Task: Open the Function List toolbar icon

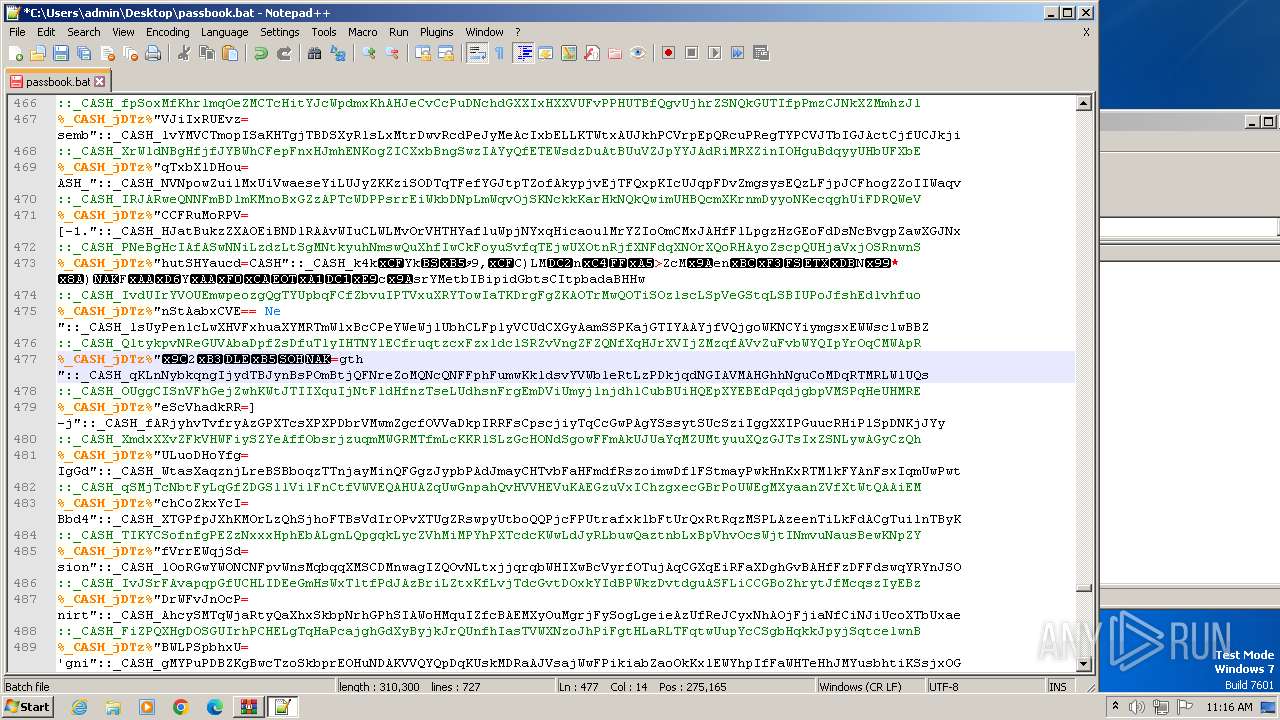Action: 592,53
